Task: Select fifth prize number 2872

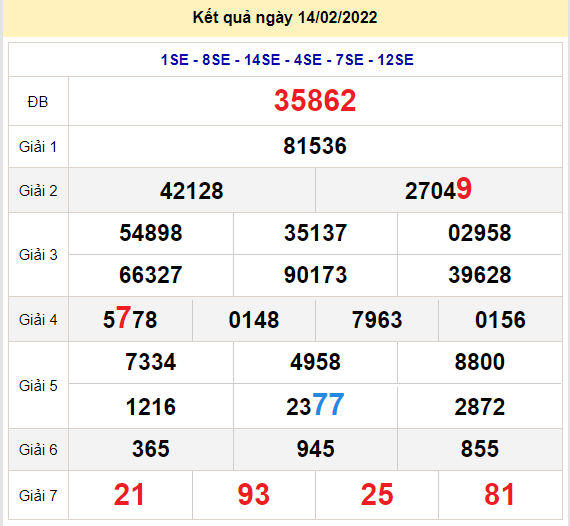Action: (x=479, y=407)
